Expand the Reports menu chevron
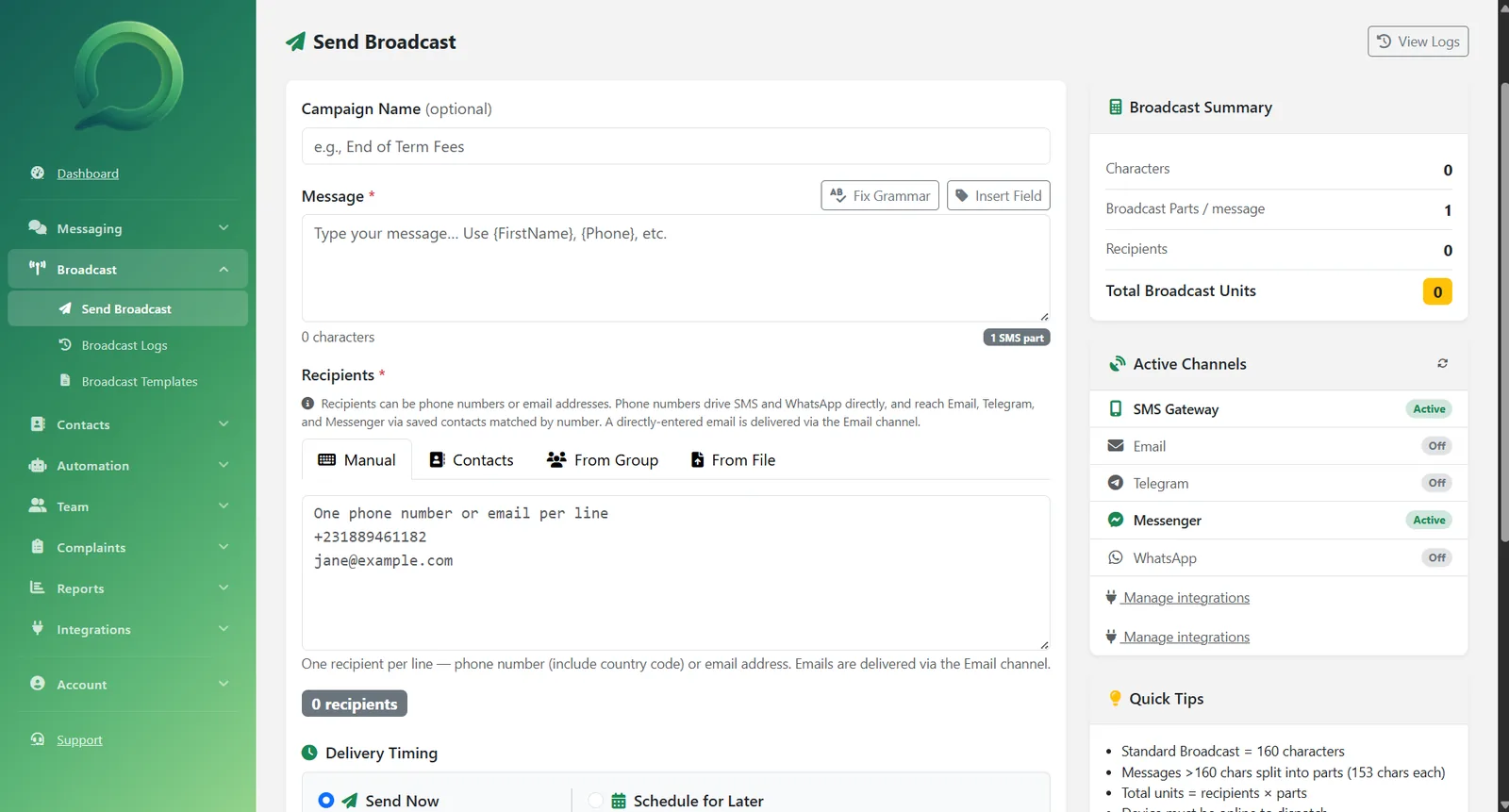The height and width of the screenshot is (812, 1509). pos(224,588)
